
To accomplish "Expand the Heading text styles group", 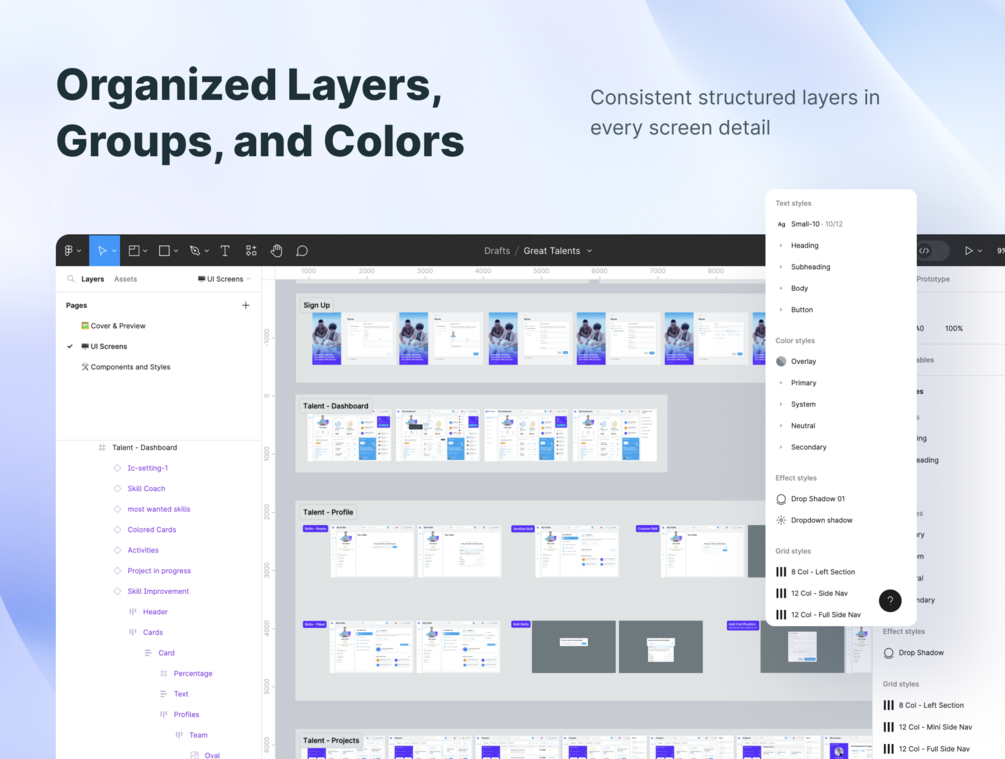I will [x=781, y=246].
